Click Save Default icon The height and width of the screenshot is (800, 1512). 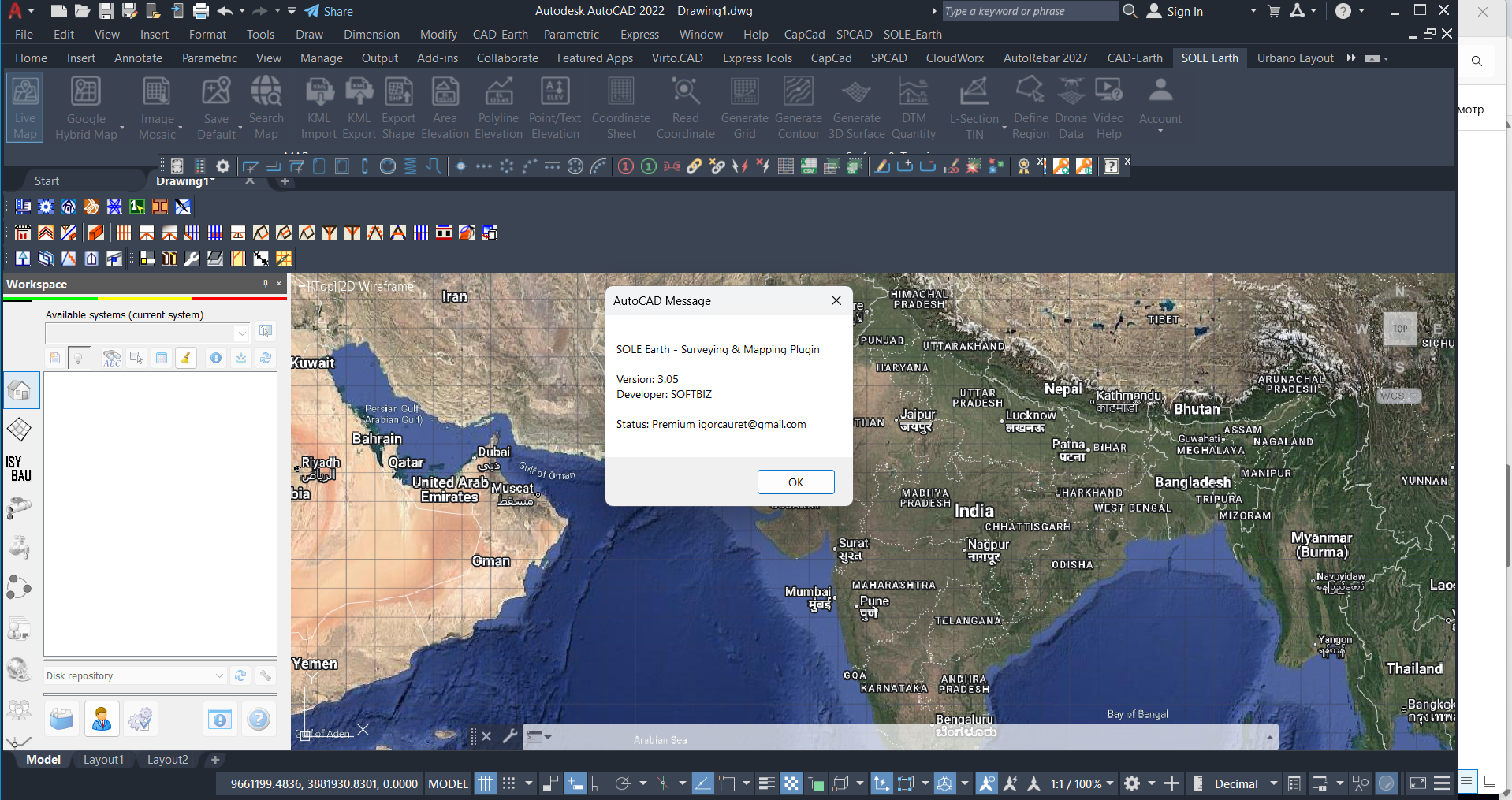(216, 108)
